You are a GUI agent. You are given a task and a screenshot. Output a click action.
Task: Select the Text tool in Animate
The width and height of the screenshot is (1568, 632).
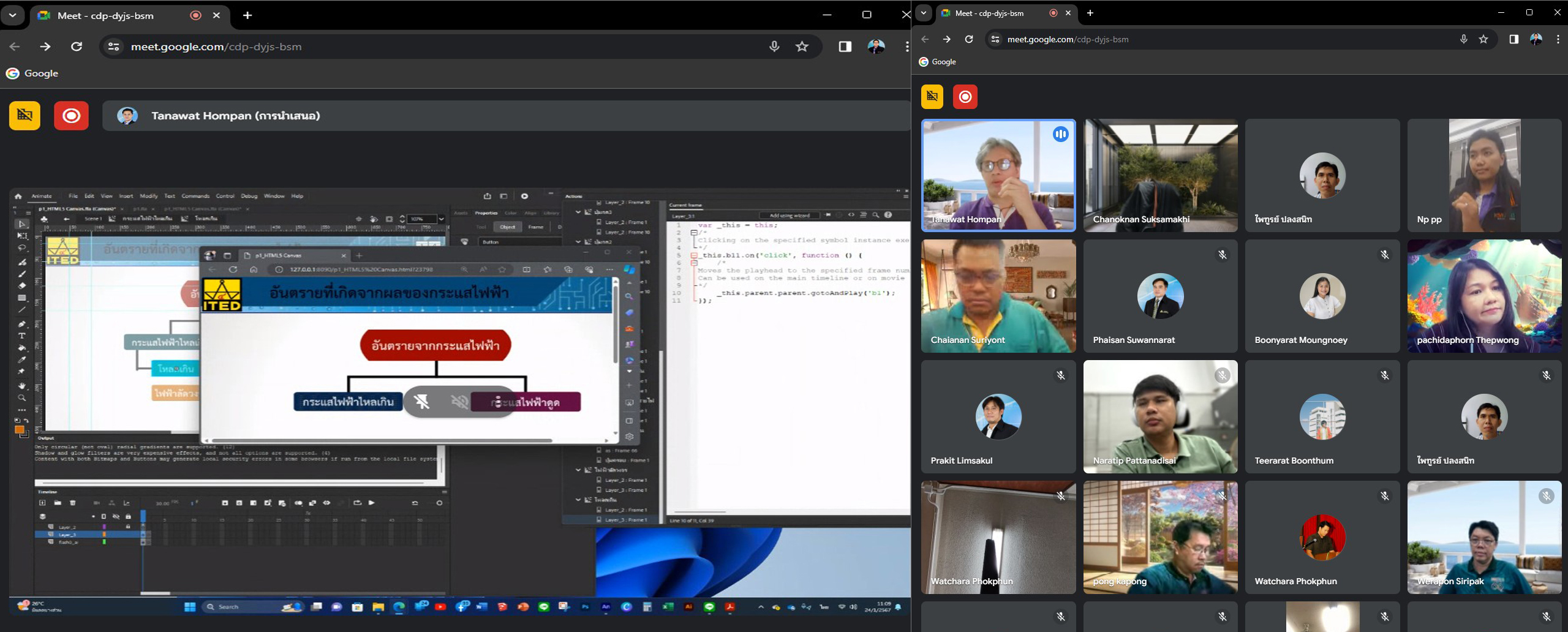(22, 336)
